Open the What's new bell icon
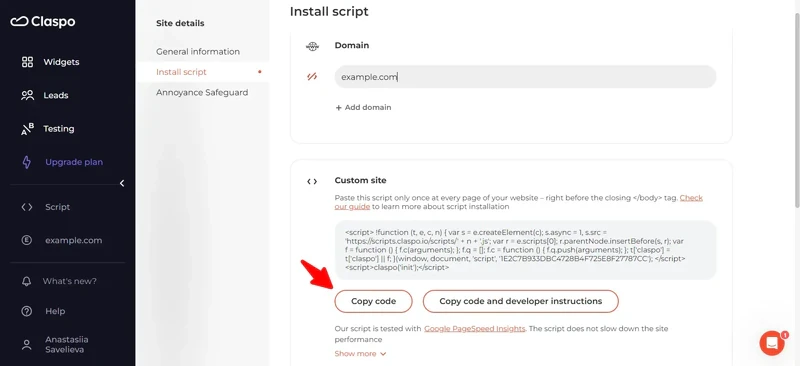This screenshot has height=366, width=800. tap(27, 281)
